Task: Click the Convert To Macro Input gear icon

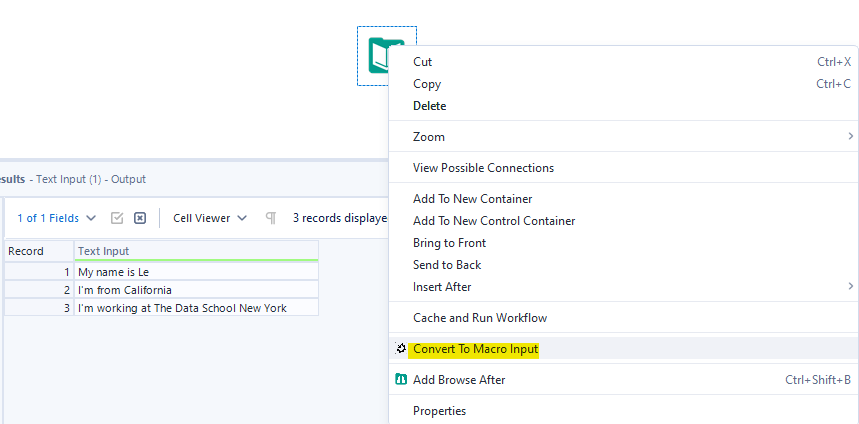Action: tap(401, 349)
